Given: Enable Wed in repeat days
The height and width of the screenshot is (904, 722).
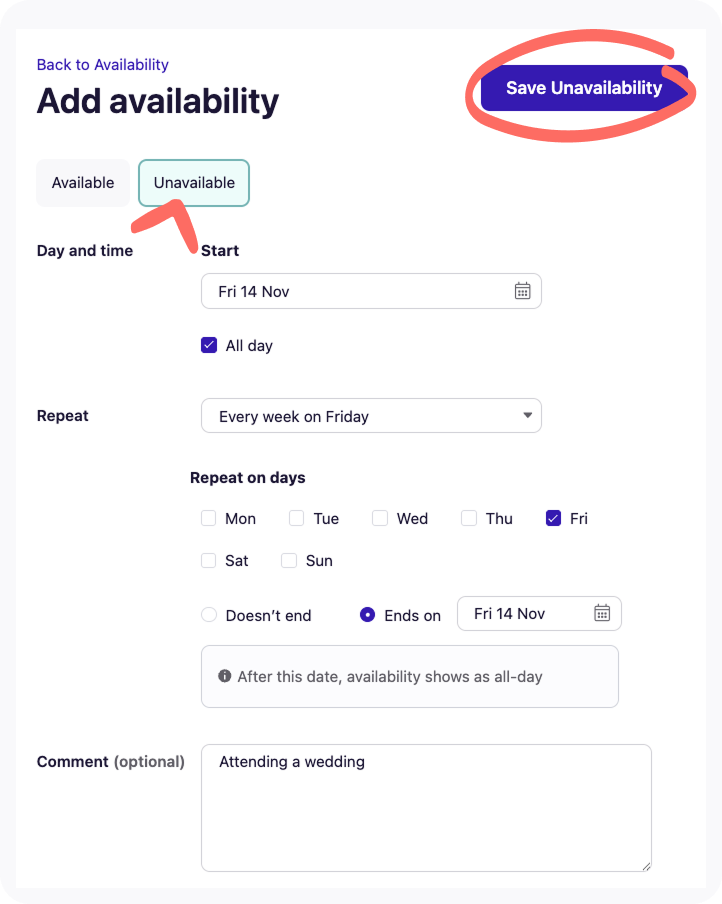Looking at the screenshot, I should (x=380, y=518).
